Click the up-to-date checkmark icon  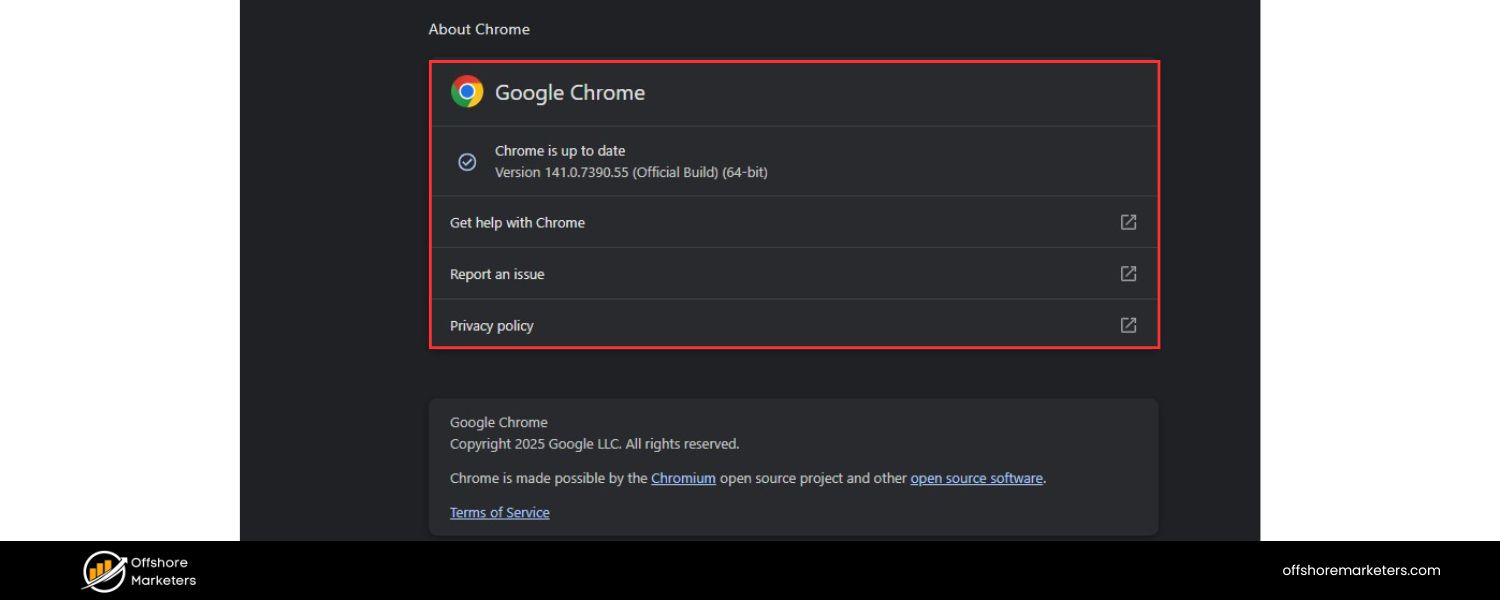(x=467, y=162)
